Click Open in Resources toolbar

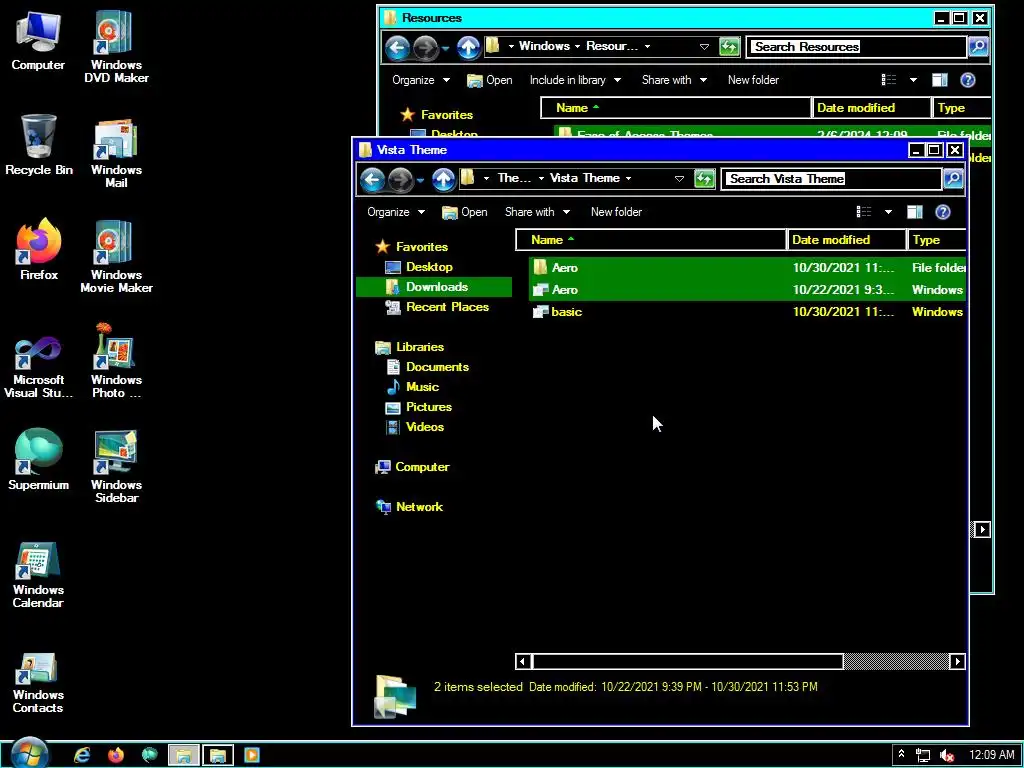tap(490, 80)
